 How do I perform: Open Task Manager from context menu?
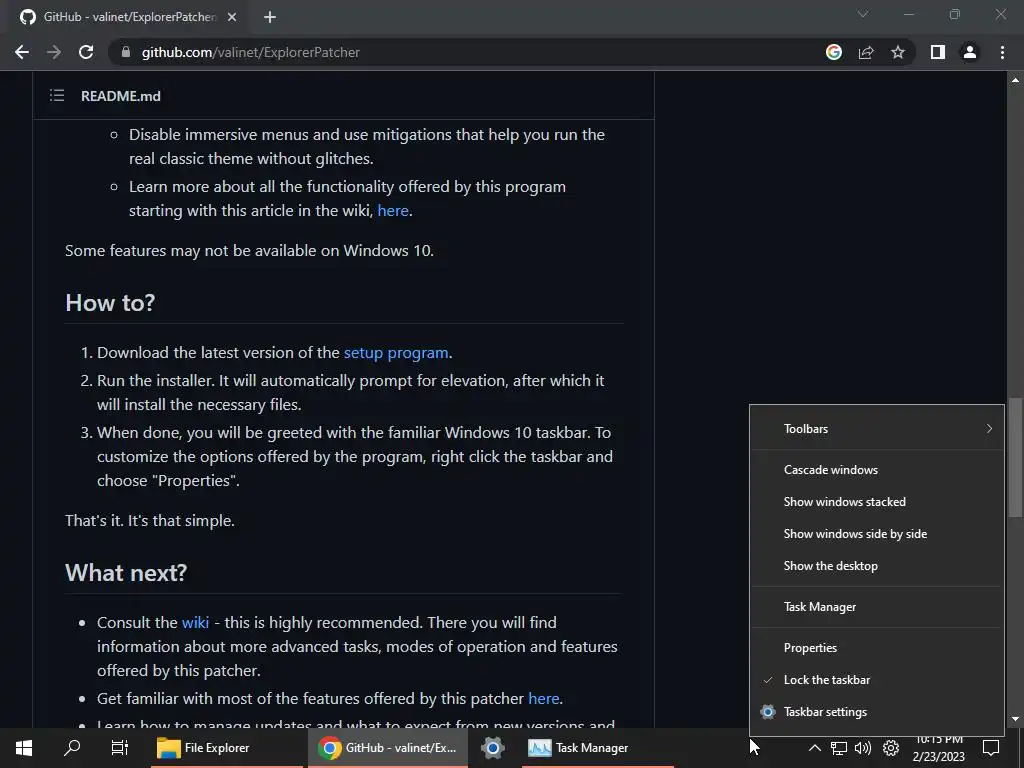[876, 607]
